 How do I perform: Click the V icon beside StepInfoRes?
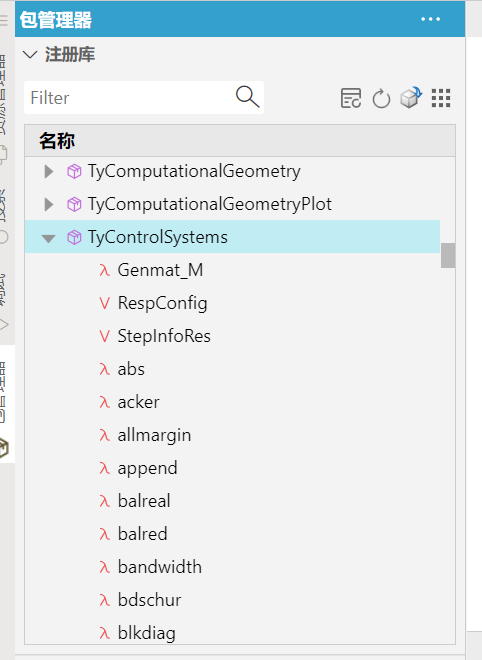[x=104, y=336]
